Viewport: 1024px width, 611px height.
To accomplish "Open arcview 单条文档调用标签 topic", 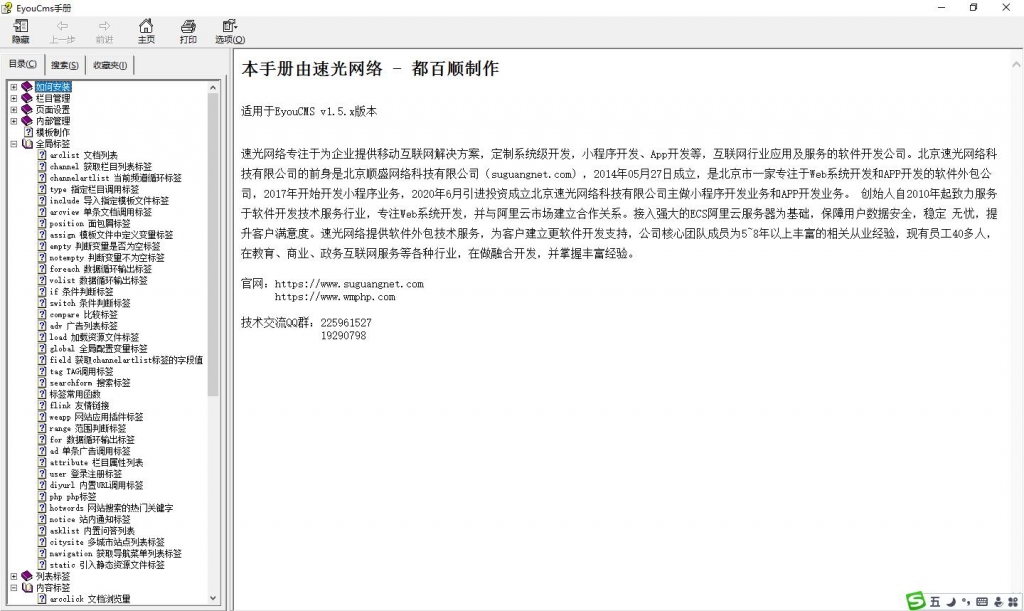I will tap(101, 212).
